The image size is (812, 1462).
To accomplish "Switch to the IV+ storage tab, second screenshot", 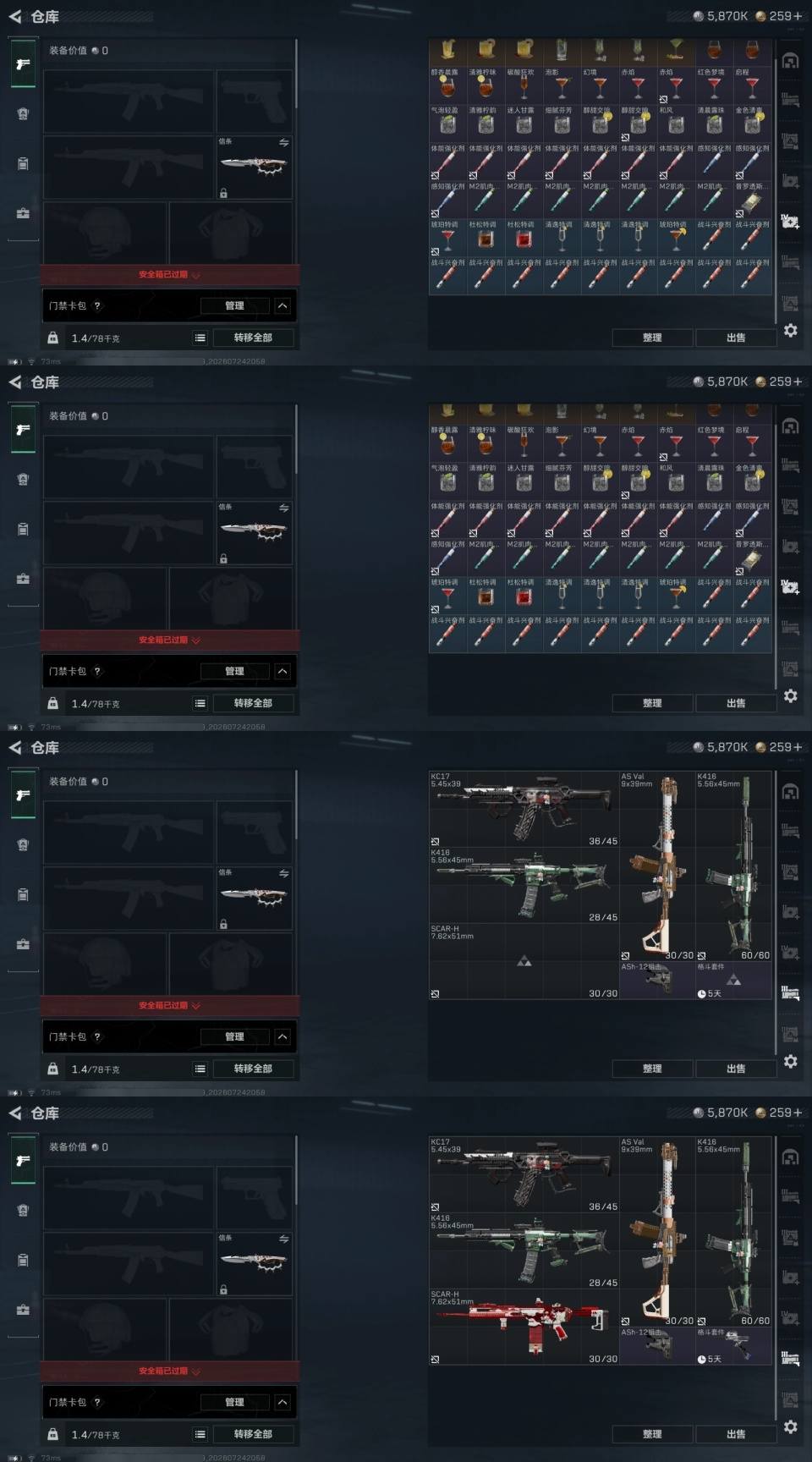I will [x=790, y=586].
